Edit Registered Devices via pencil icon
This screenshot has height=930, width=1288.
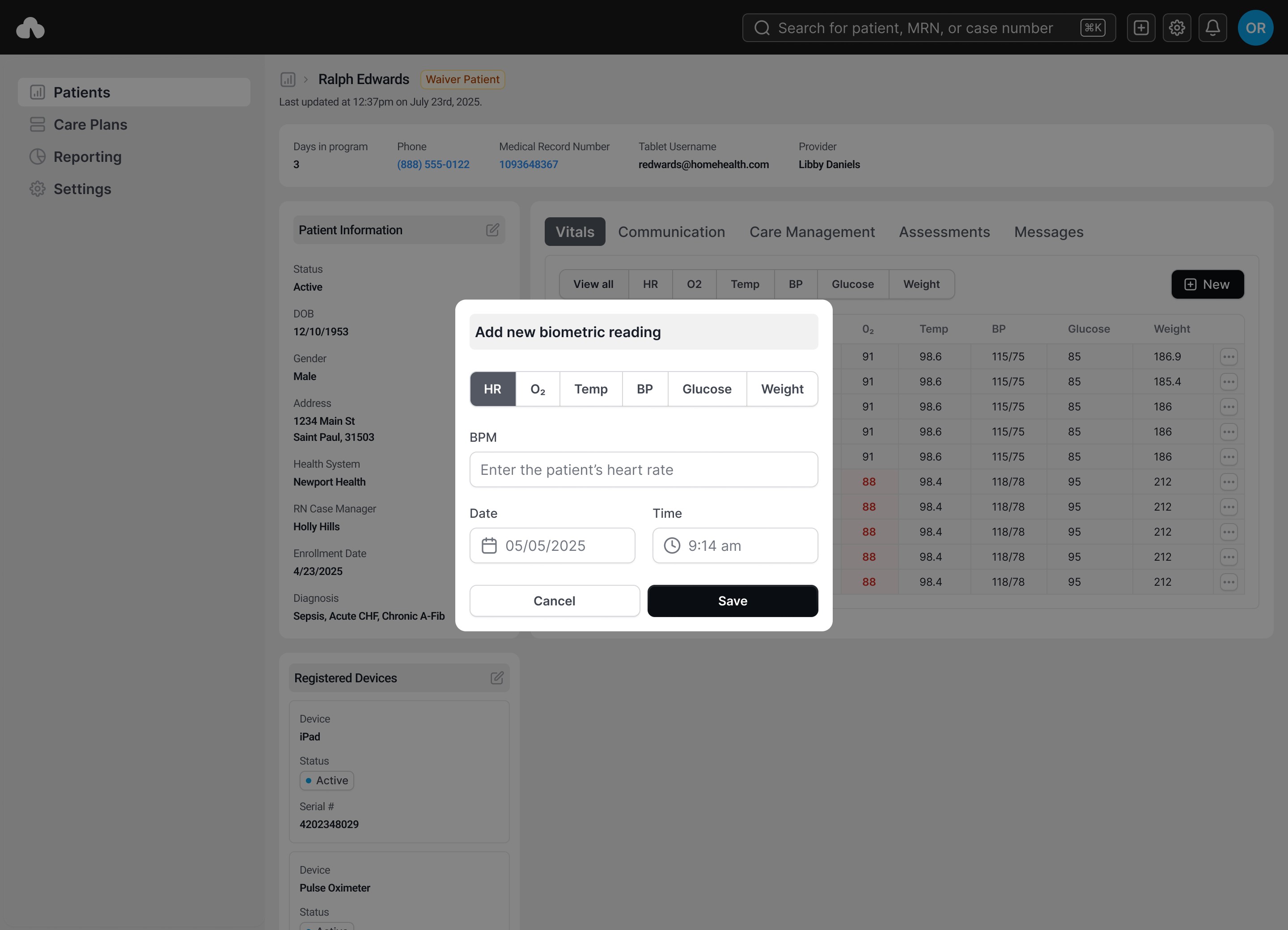(497, 678)
